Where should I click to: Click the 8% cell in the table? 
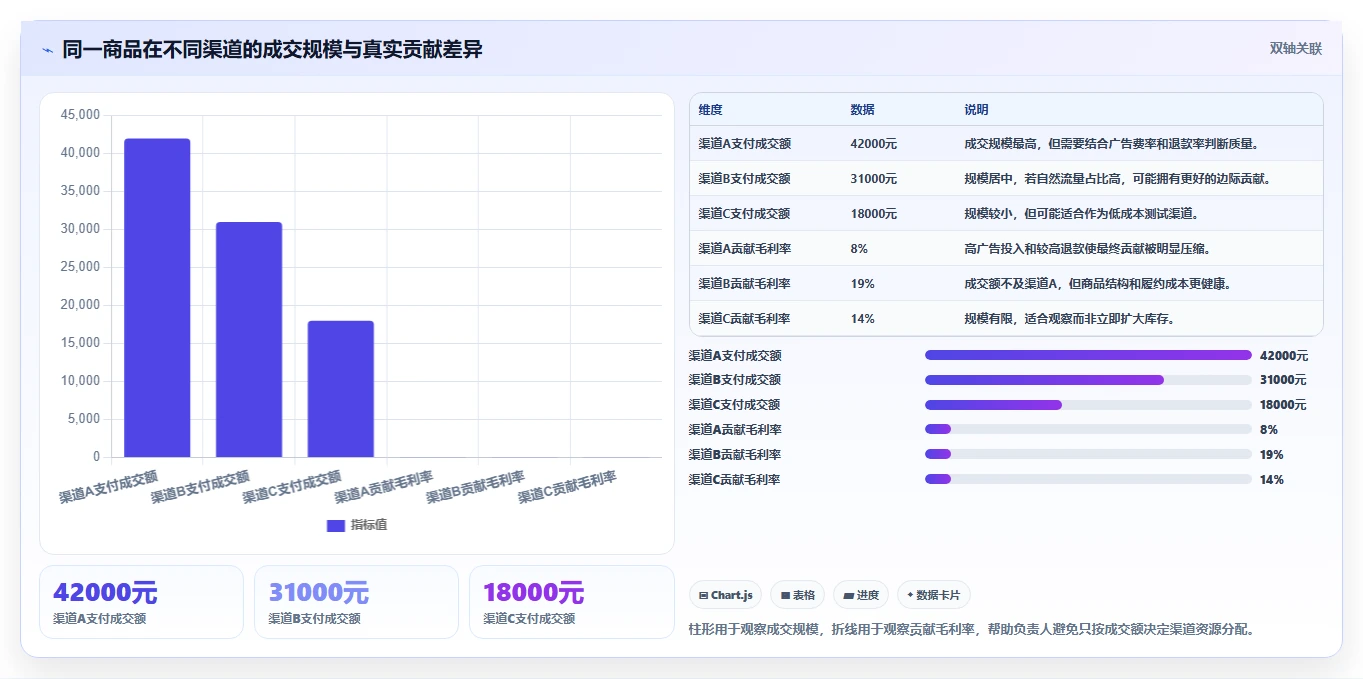pos(859,249)
